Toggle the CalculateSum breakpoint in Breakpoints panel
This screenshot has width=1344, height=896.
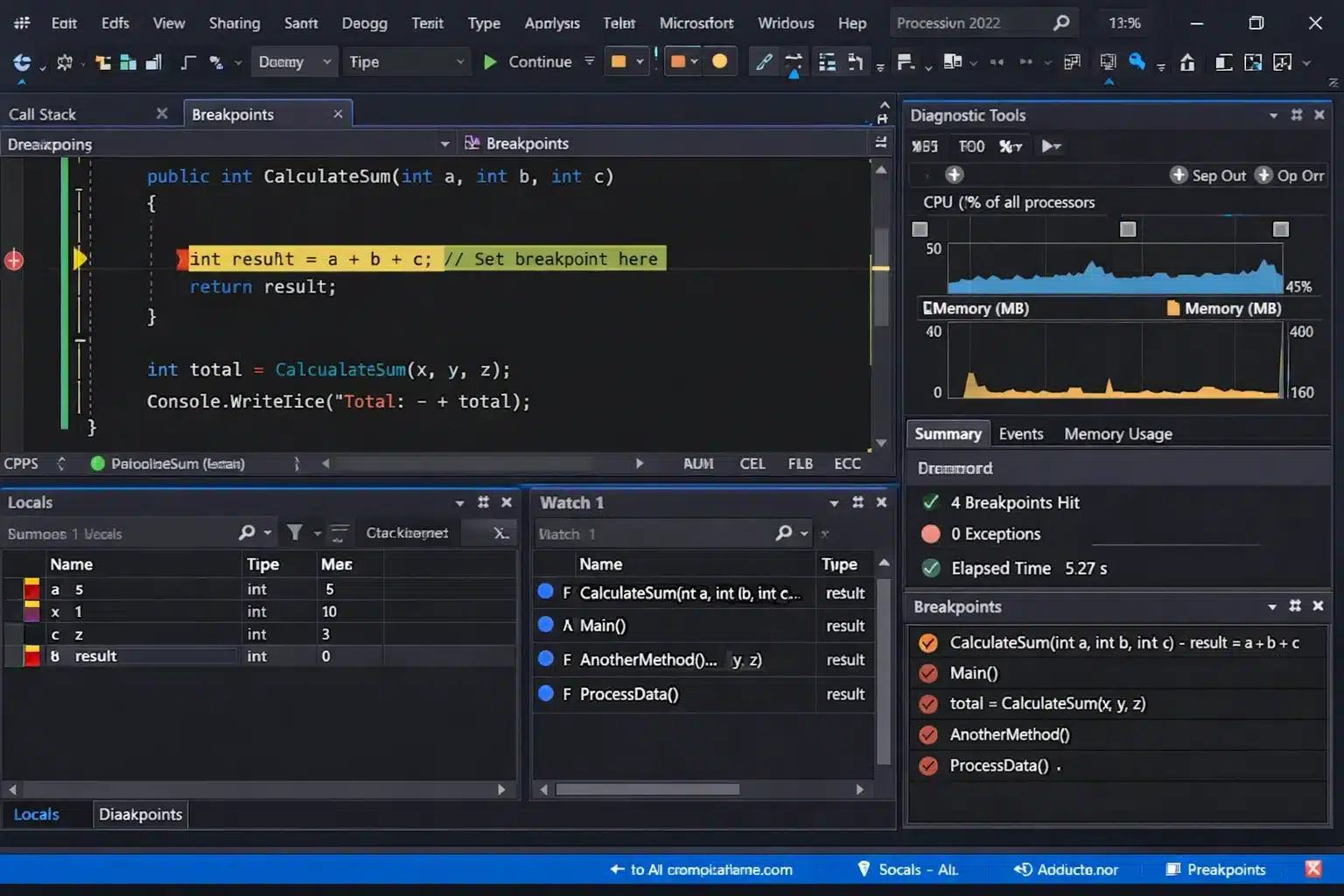(928, 642)
